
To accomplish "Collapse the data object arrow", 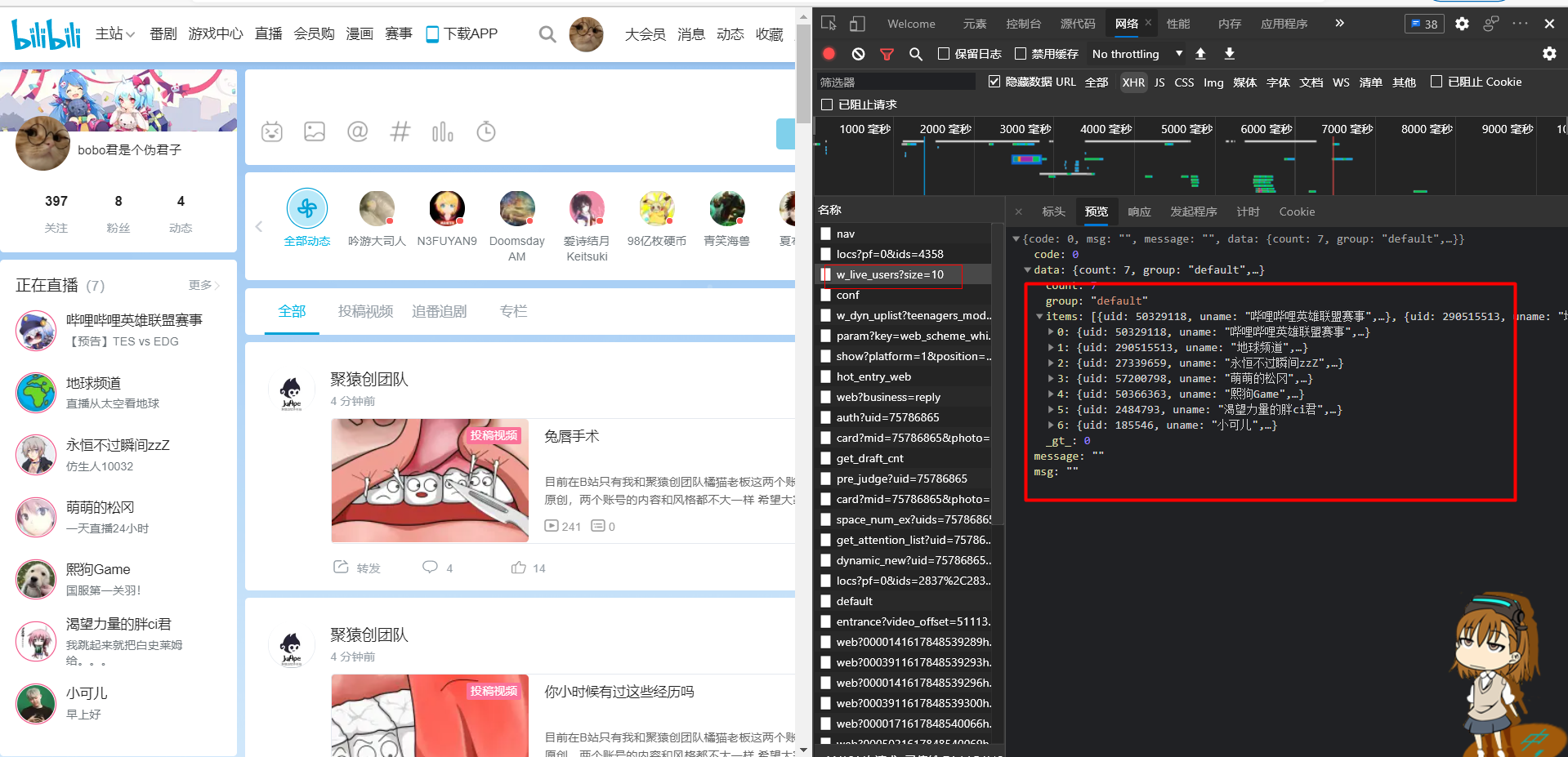I will tap(1028, 270).
